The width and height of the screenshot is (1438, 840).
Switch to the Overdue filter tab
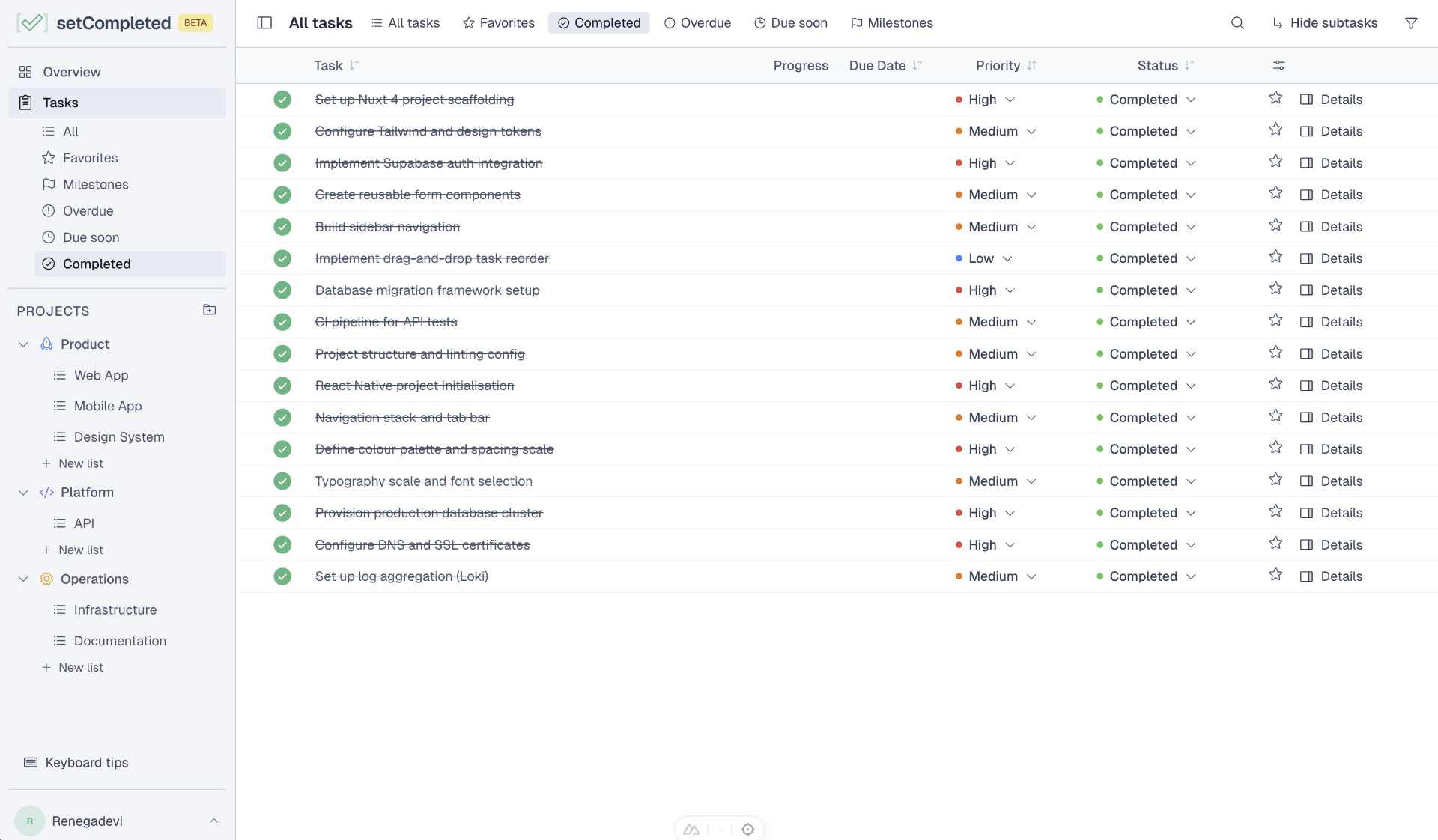point(697,22)
